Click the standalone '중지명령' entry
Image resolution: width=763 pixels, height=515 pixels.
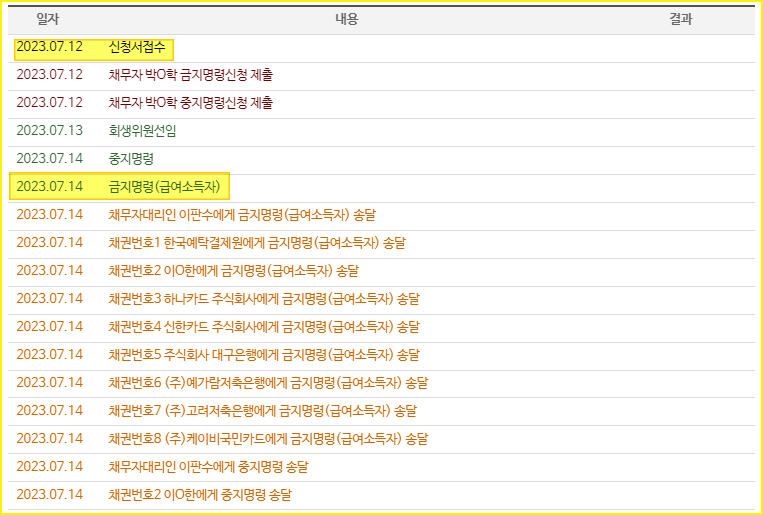[131, 159]
